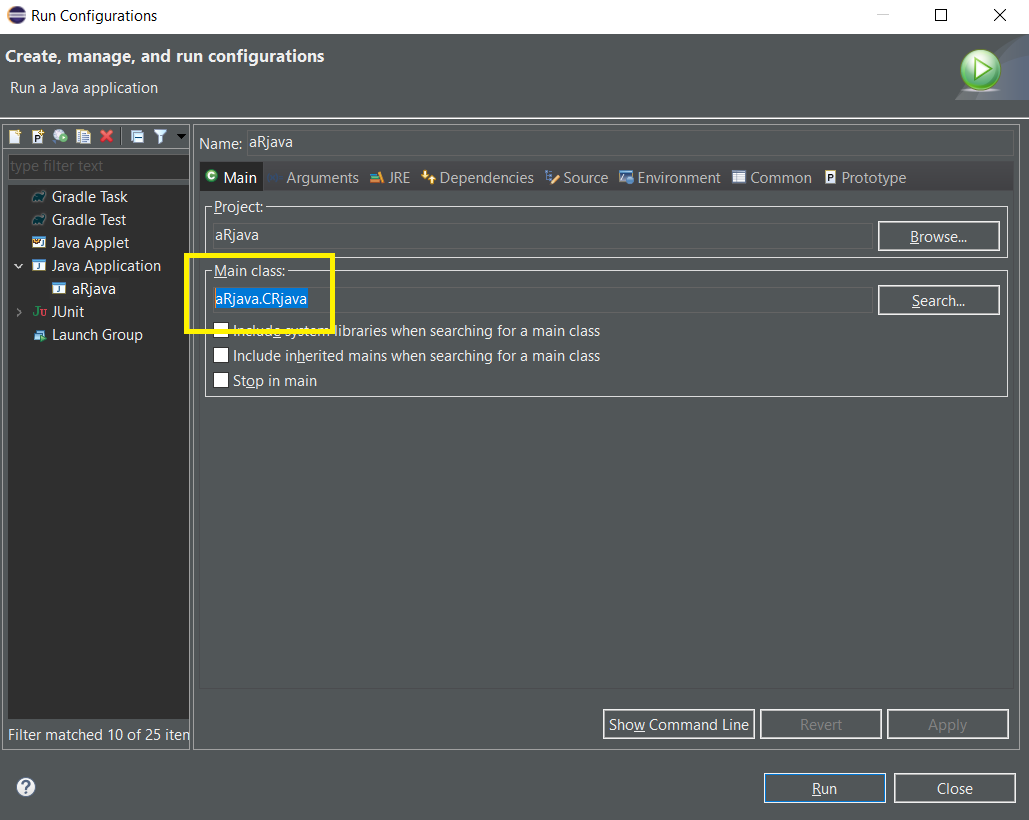
Task: Click the aRjava configuration icon
Action: (x=59, y=289)
